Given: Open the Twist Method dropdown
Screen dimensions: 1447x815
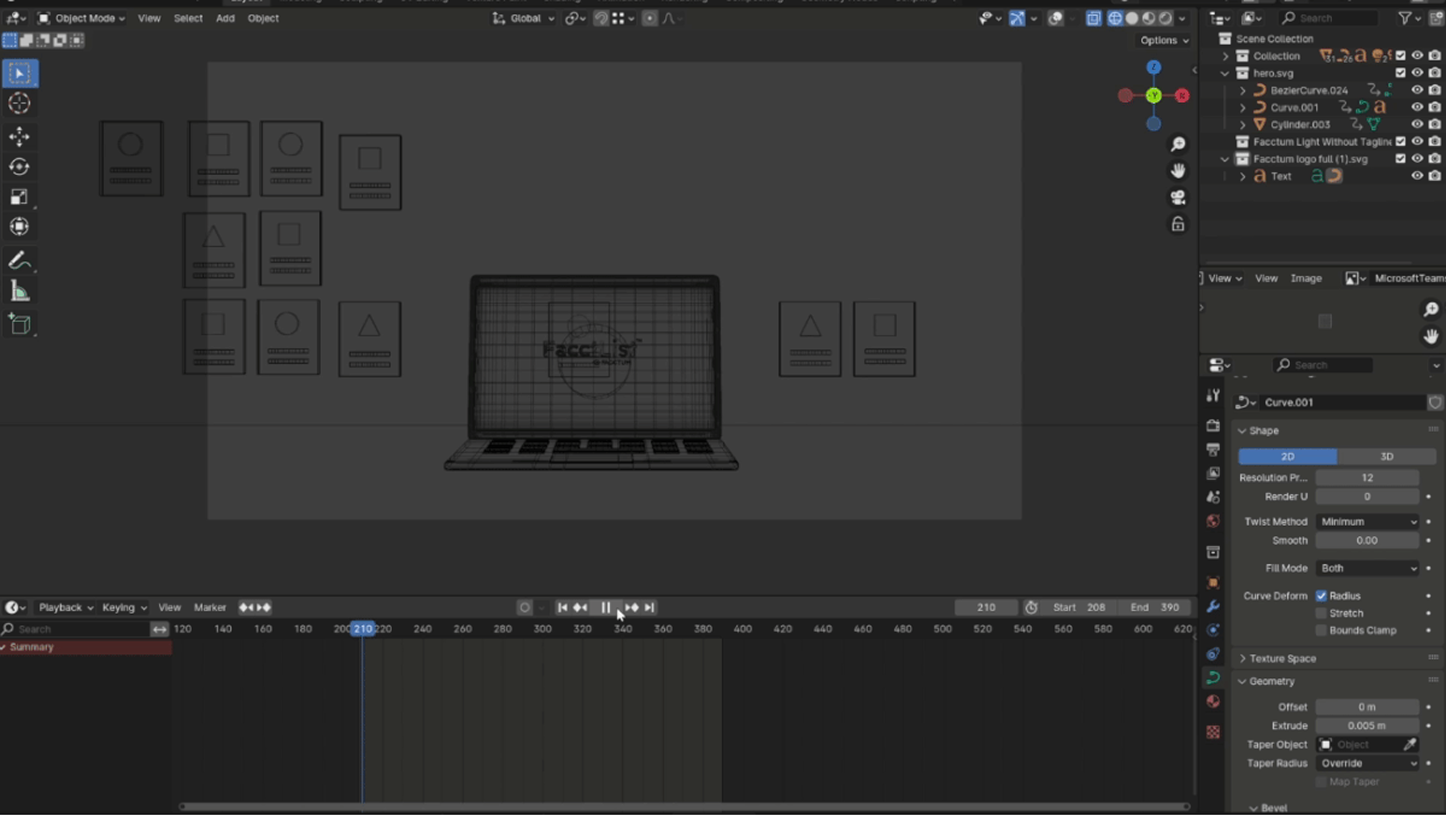Looking at the screenshot, I should [1367, 521].
